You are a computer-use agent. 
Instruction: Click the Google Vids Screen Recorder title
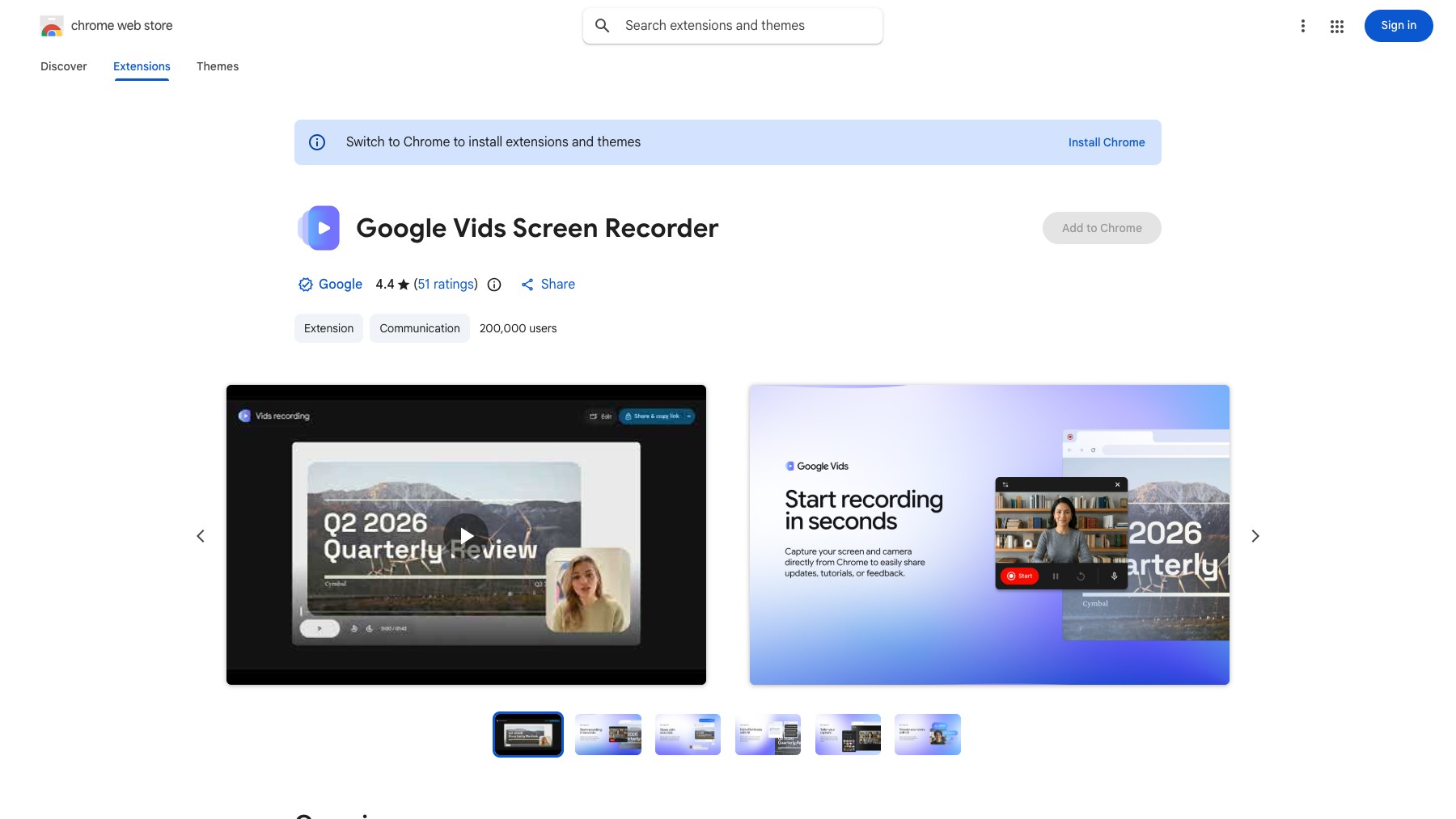(x=537, y=228)
